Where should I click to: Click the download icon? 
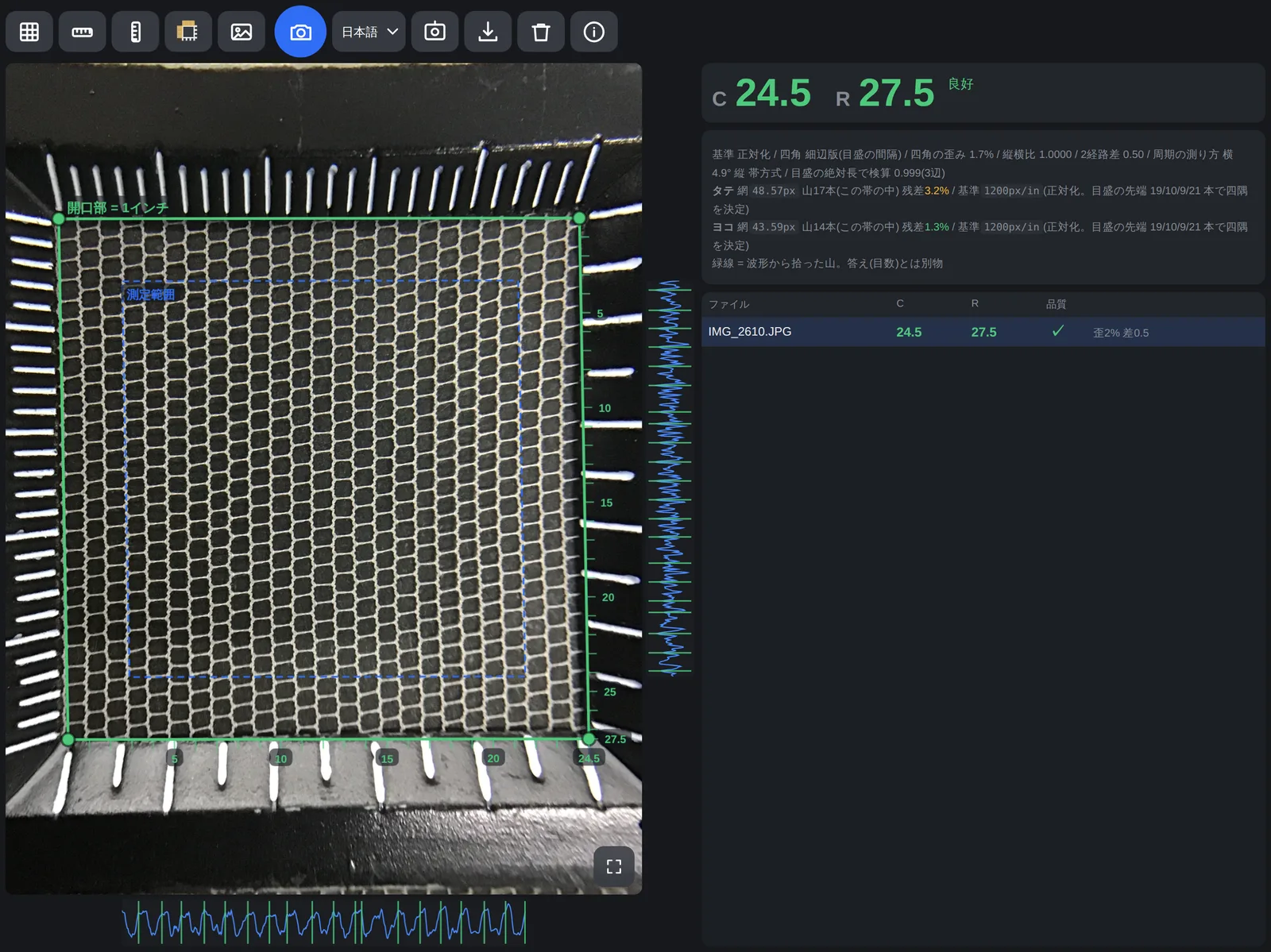click(x=488, y=32)
